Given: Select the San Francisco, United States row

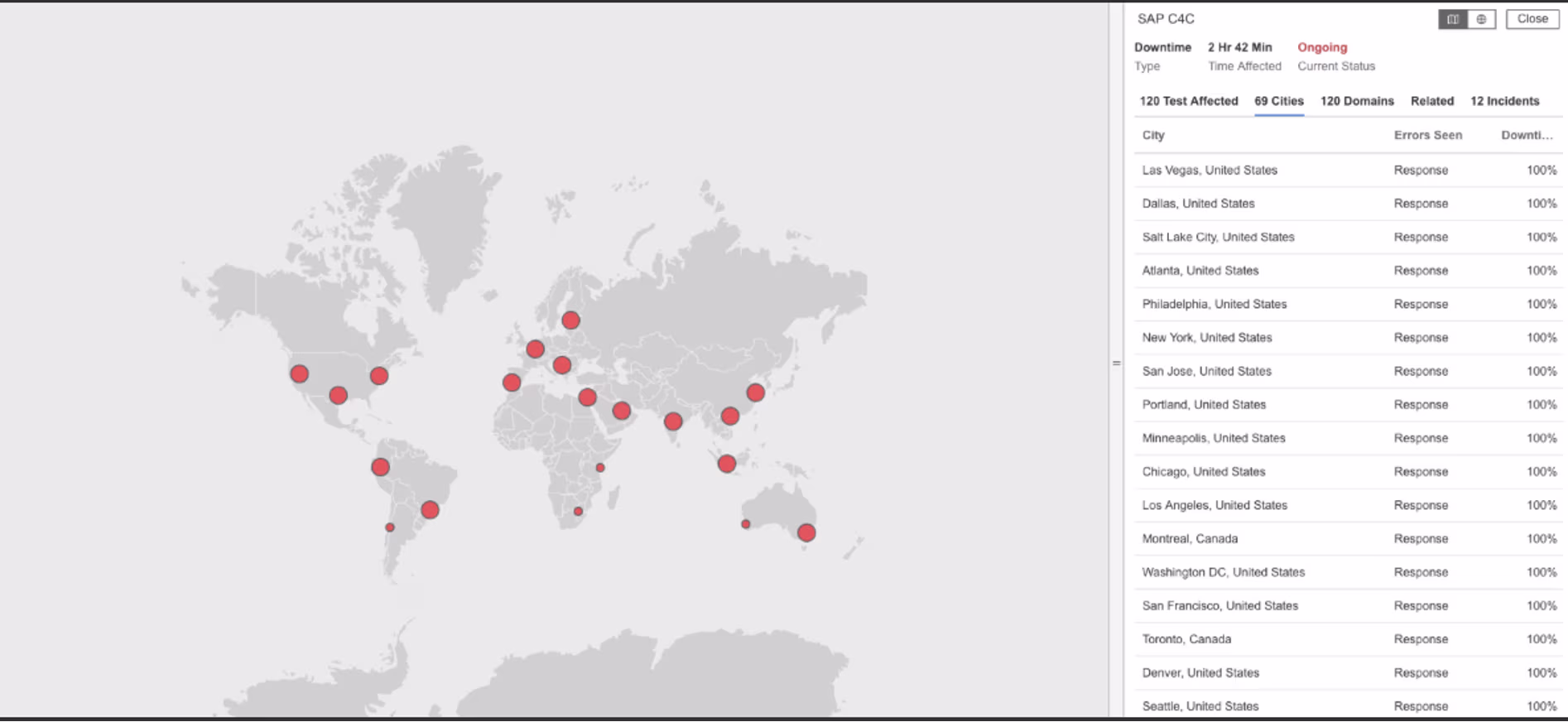Looking at the screenshot, I should (1348, 606).
